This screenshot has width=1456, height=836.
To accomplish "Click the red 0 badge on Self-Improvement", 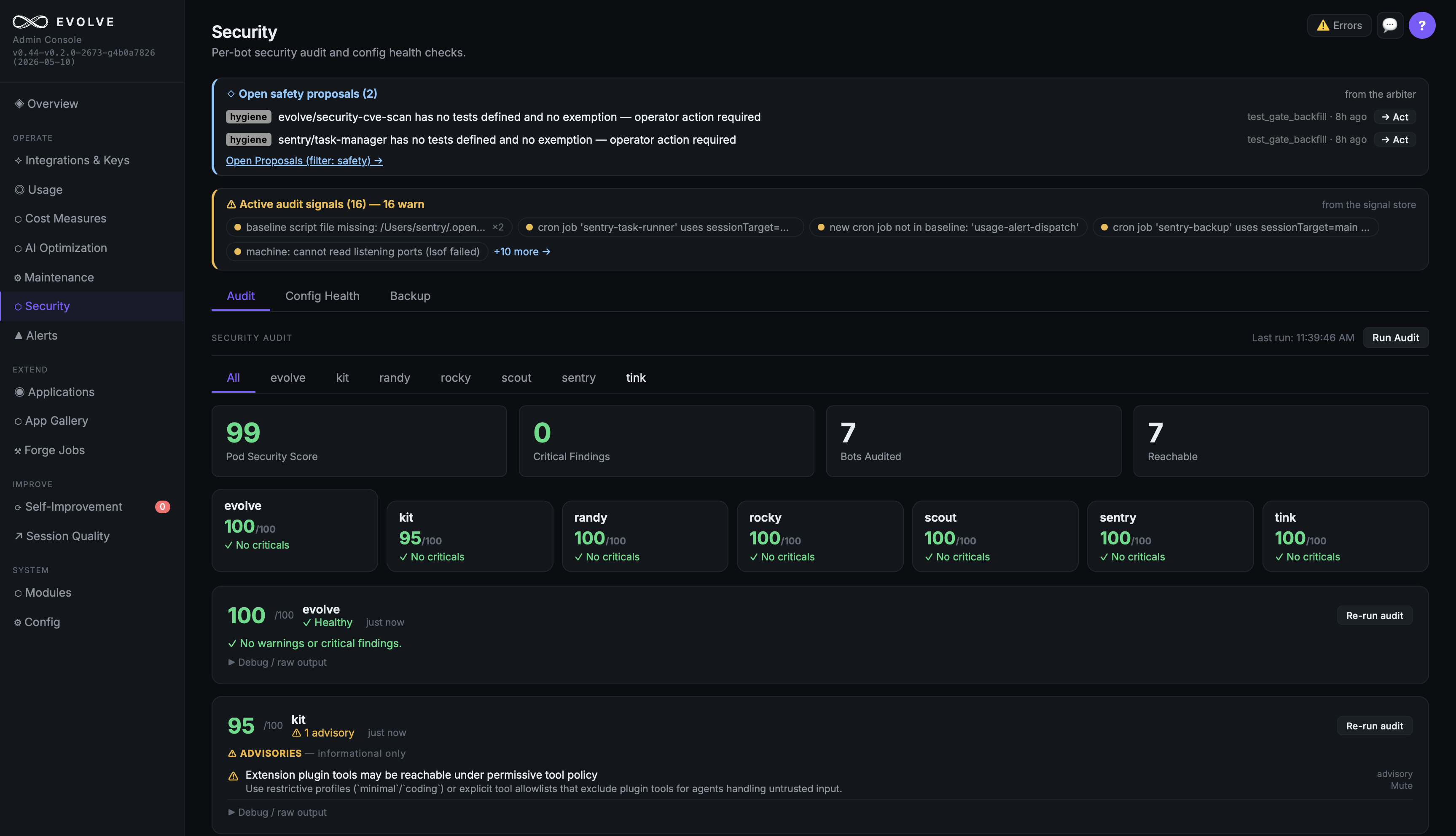I will [163, 506].
